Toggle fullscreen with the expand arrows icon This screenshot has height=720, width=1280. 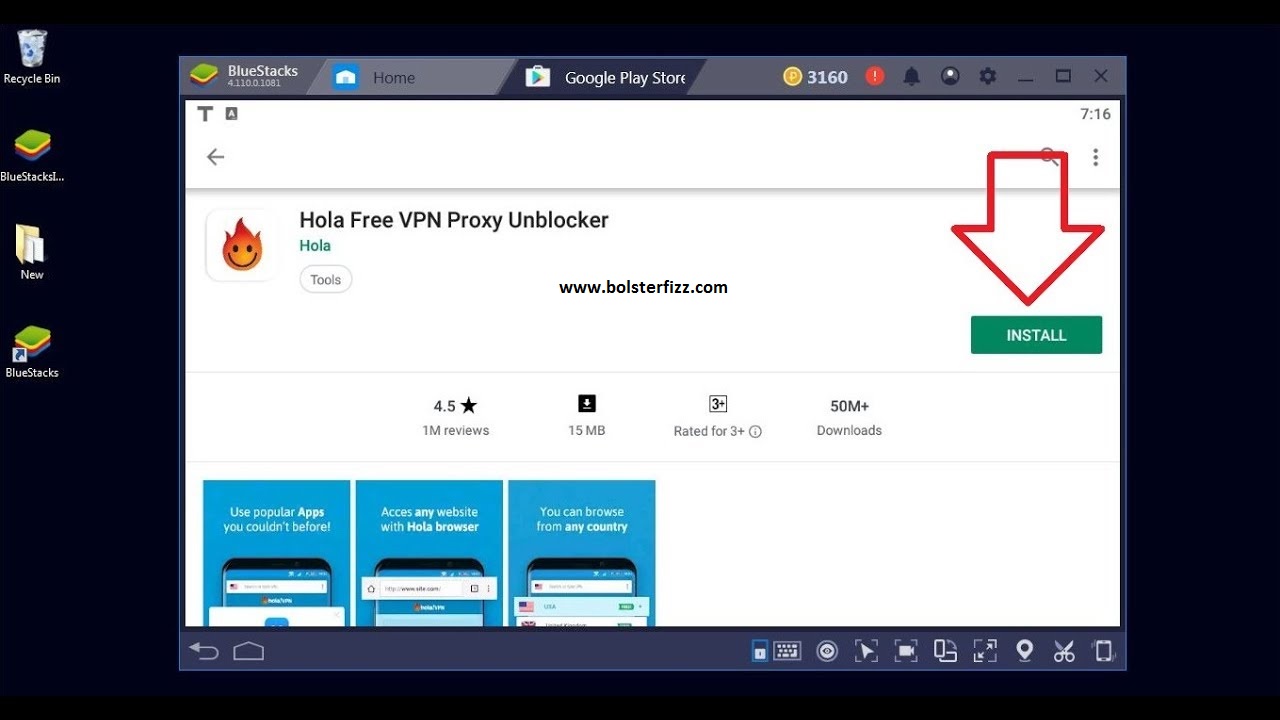[x=985, y=651]
